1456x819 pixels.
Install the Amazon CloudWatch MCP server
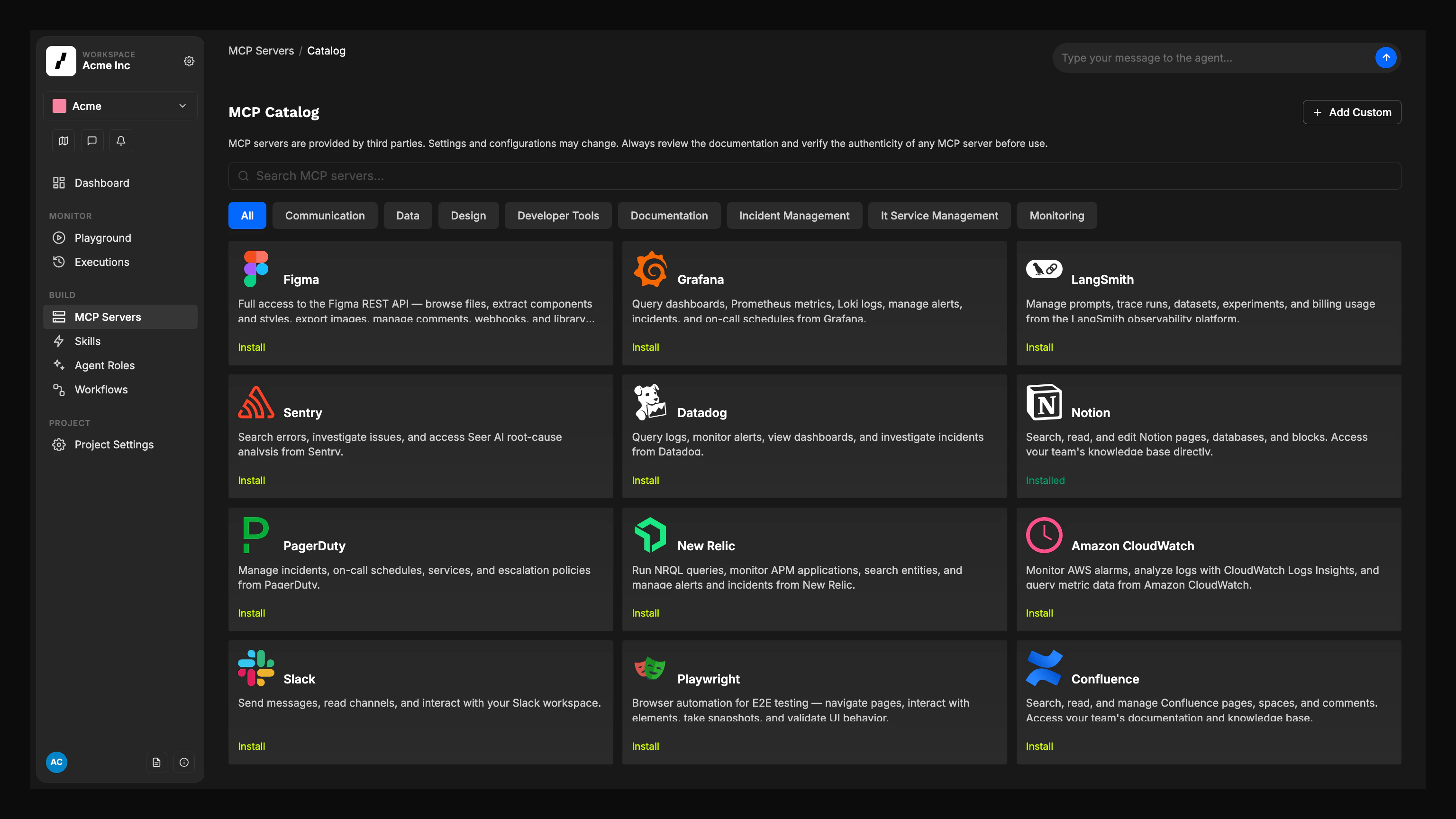(x=1039, y=613)
